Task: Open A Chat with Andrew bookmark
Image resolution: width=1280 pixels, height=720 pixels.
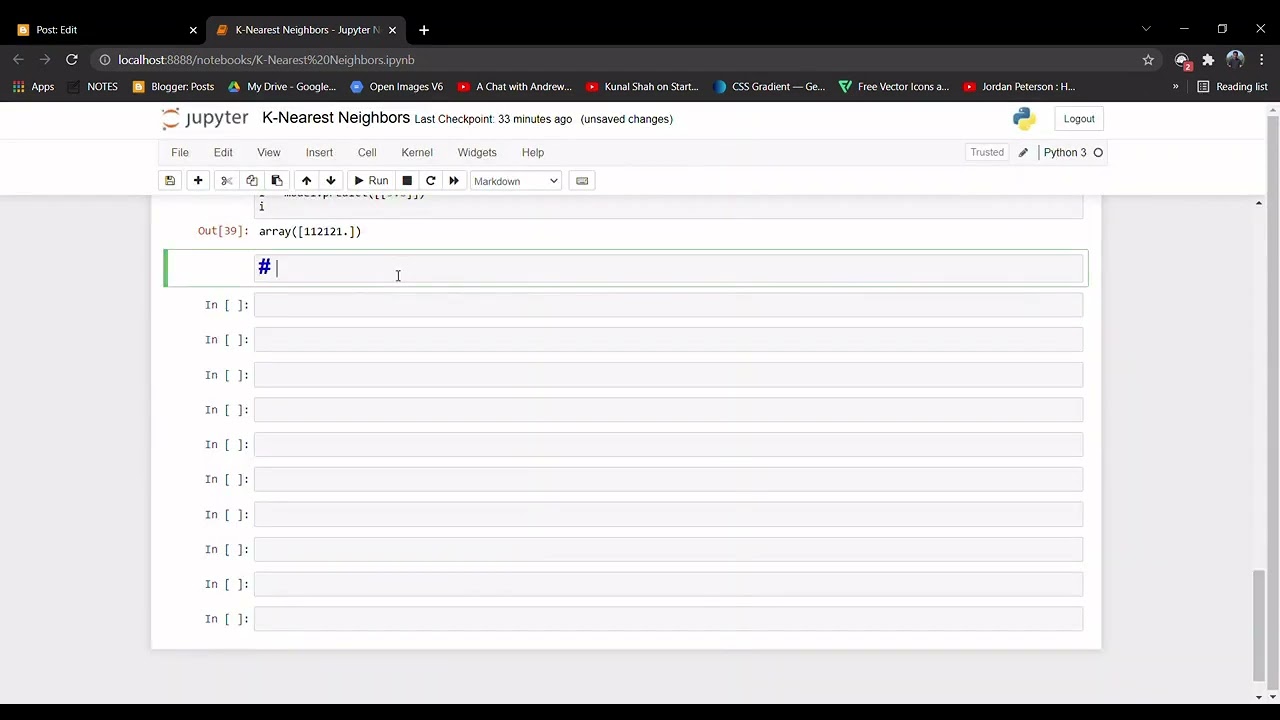Action: [x=514, y=87]
